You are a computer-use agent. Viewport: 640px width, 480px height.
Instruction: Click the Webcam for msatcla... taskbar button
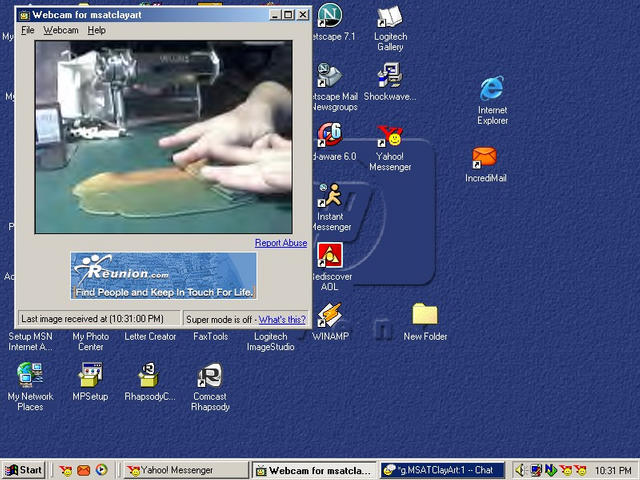tap(314, 471)
